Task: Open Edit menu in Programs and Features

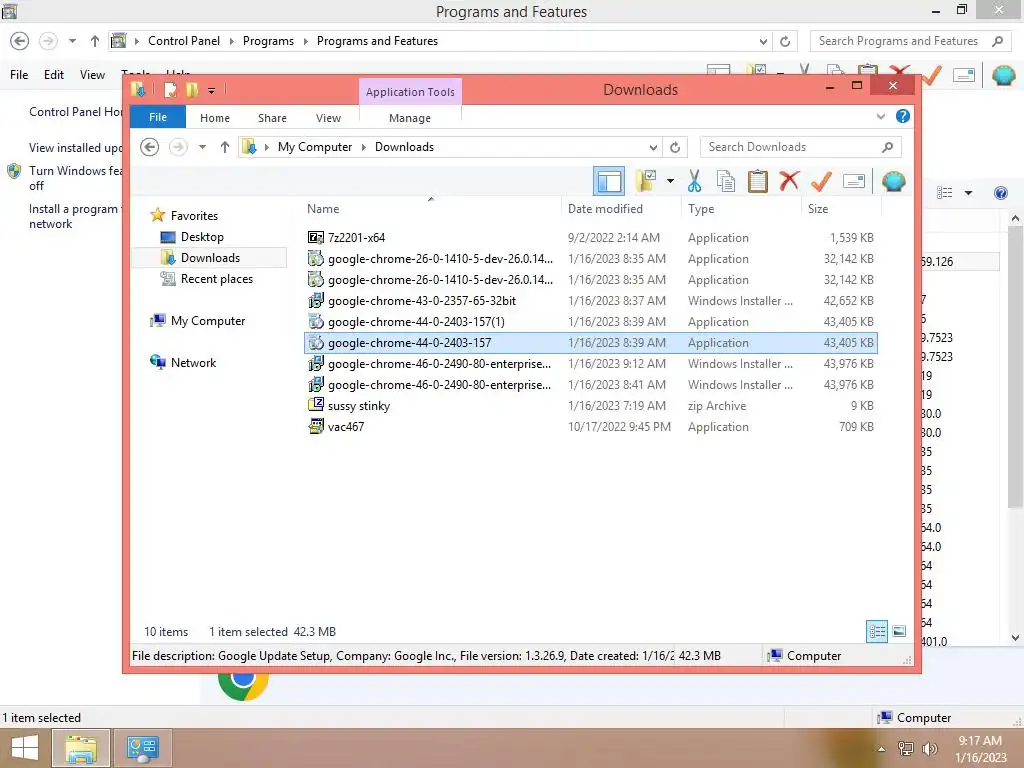Action: [54, 74]
